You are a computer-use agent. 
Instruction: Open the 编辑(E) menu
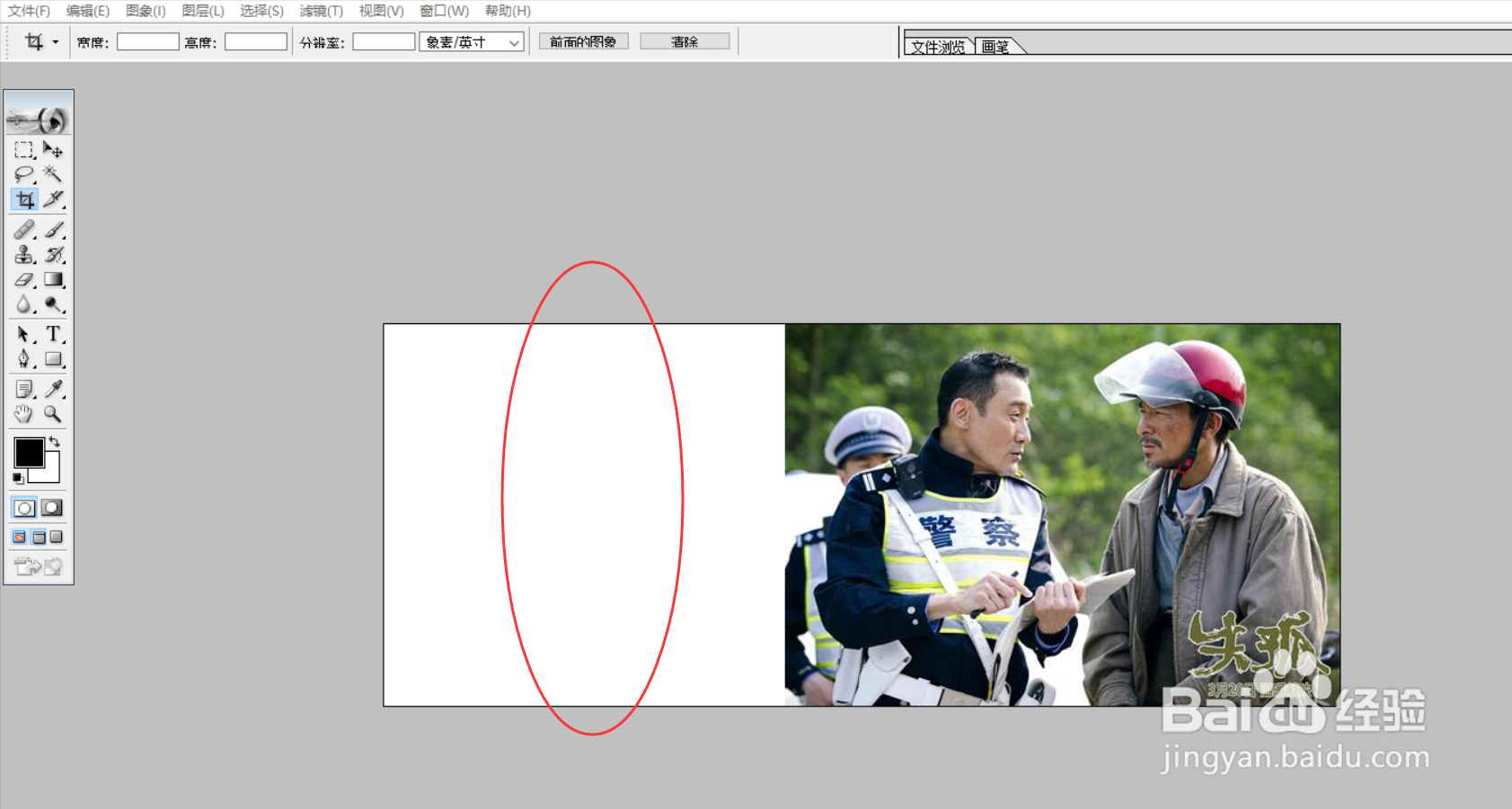(x=87, y=11)
